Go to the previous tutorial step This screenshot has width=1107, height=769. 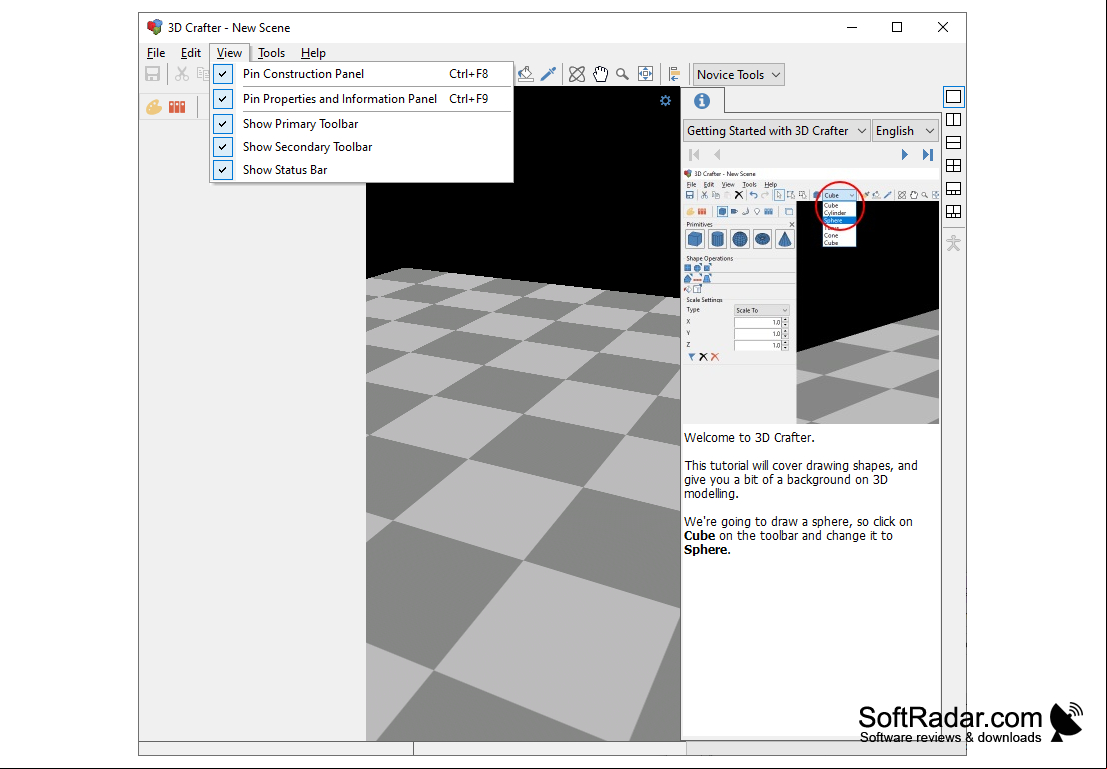tap(717, 155)
